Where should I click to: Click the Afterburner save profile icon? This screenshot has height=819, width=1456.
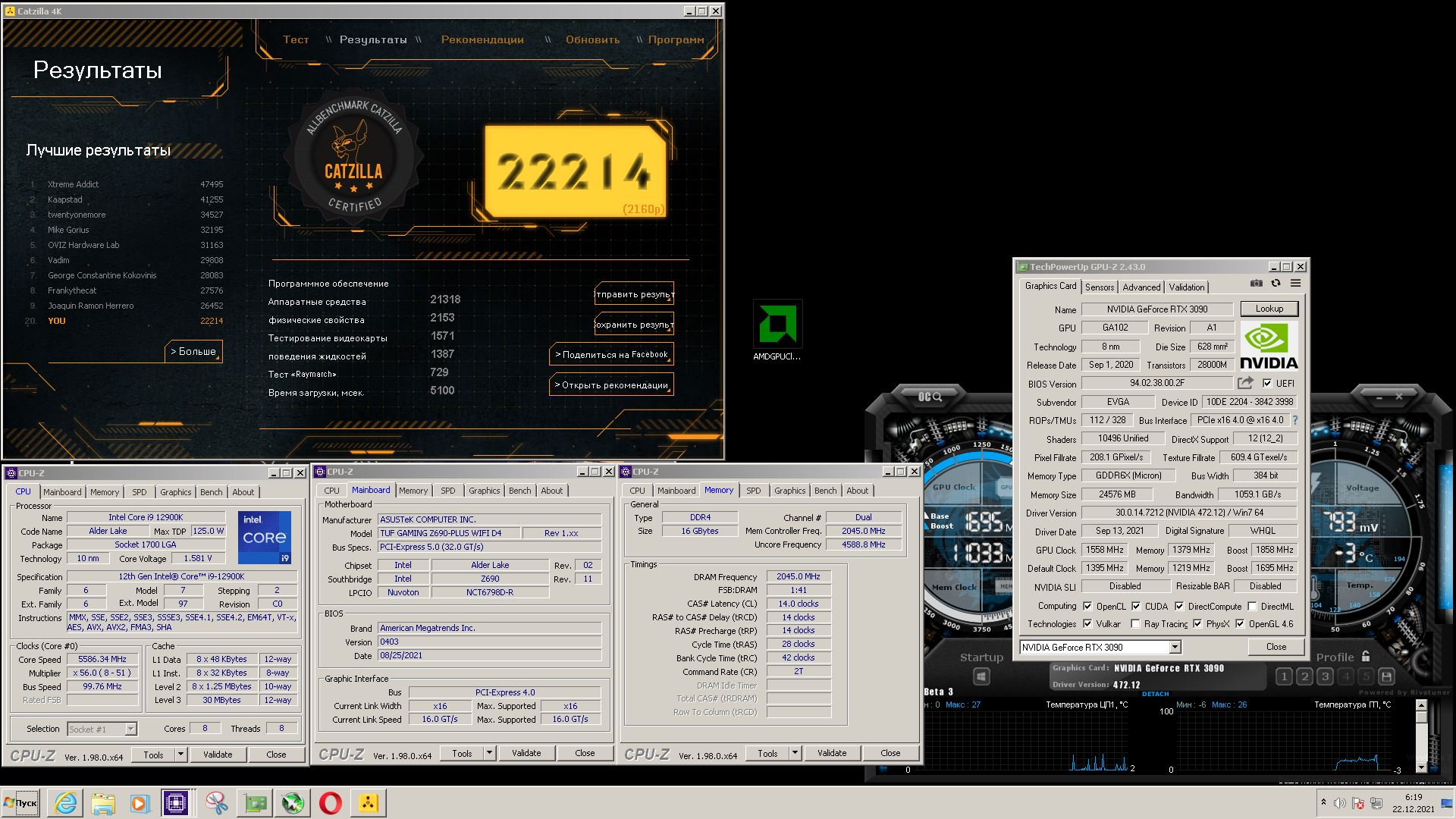coord(1386,676)
